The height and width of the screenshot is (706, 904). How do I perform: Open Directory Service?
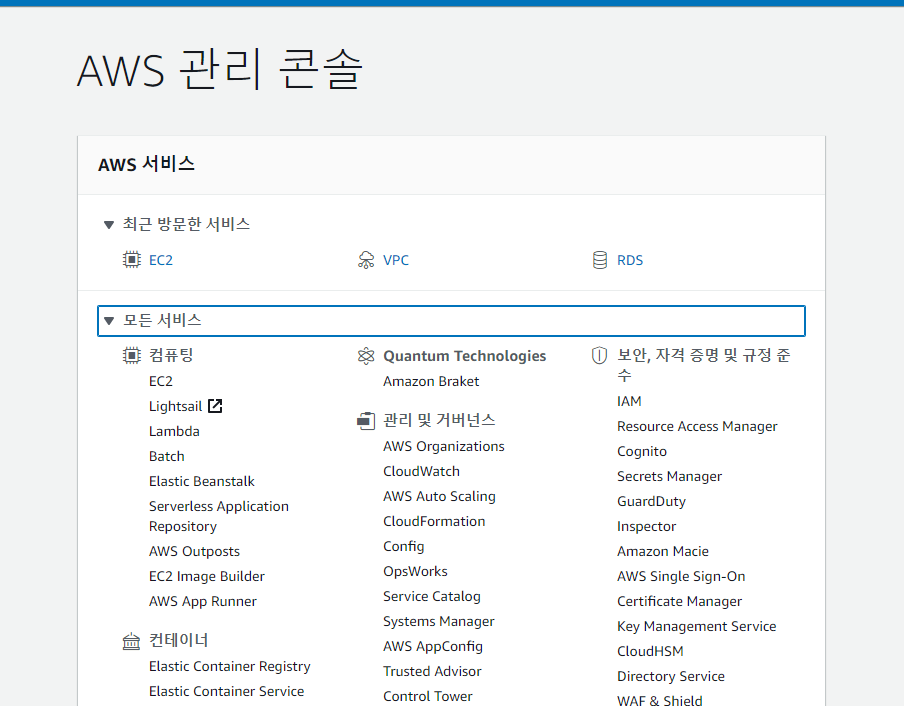[x=671, y=676]
